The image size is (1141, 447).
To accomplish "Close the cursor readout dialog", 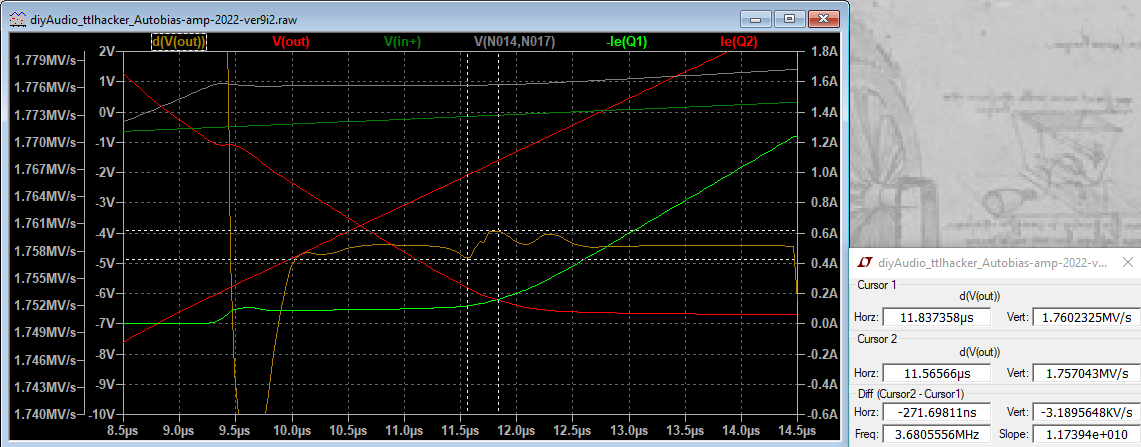I will tap(1126, 261).
